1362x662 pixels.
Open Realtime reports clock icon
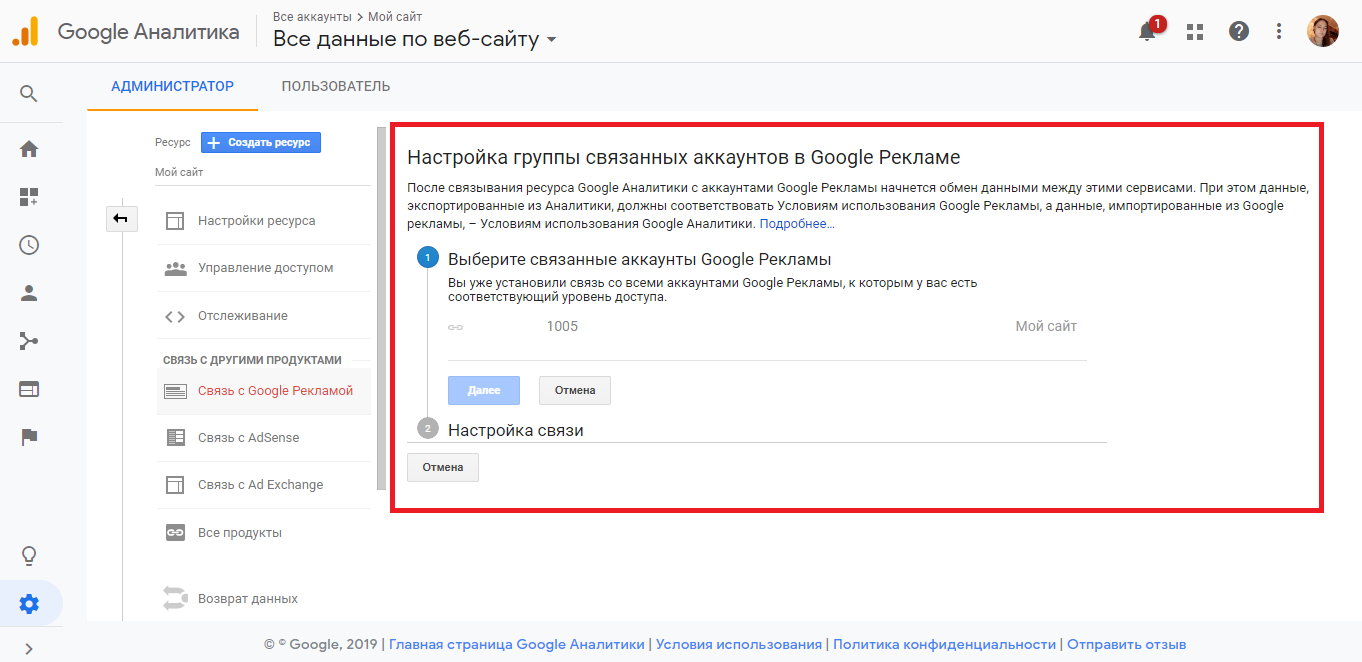[29, 245]
